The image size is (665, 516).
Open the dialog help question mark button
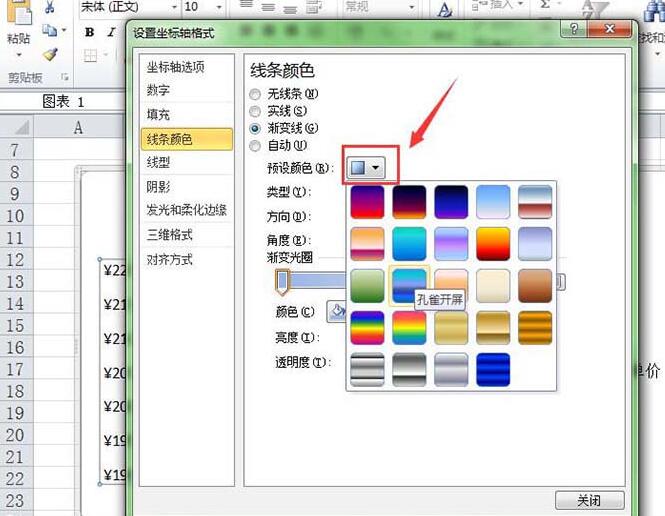574,29
